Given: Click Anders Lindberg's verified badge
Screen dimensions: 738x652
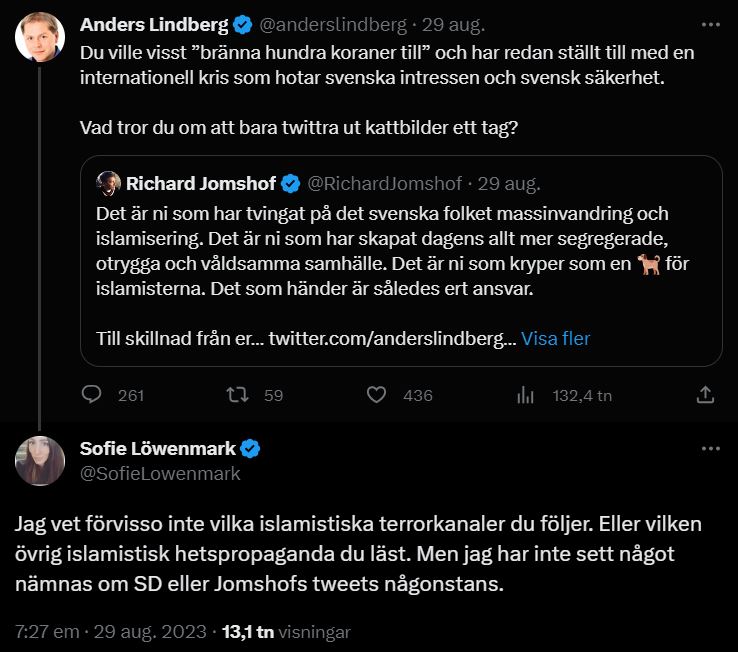Looking at the screenshot, I should pyautogui.click(x=241, y=24).
